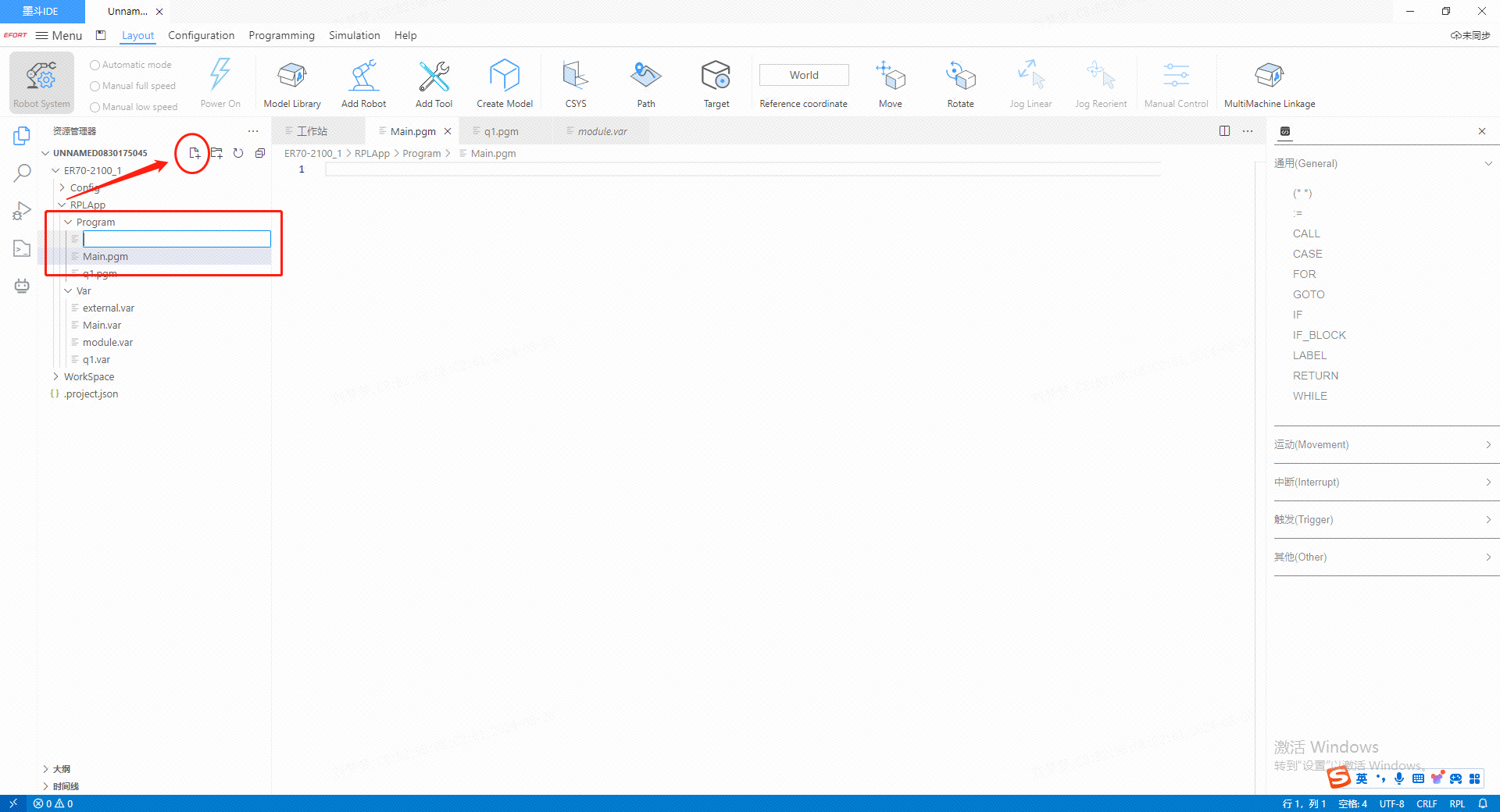
Task: Click World reference coordinate button
Action: click(x=803, y=76)
